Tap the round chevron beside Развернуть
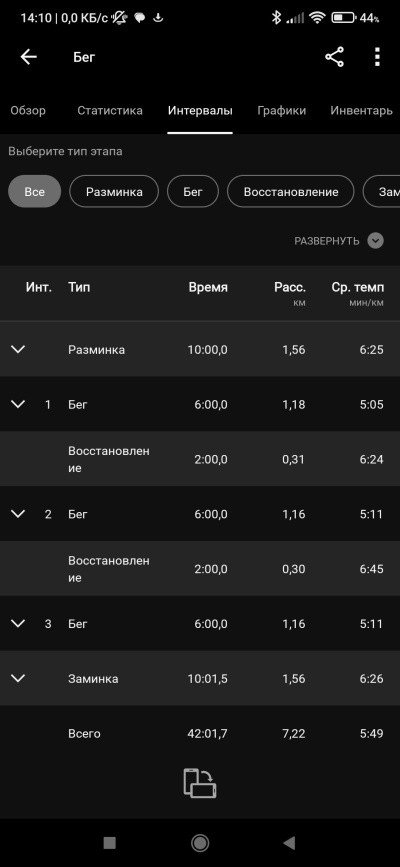Image resolution: width=400 pixels, height=867 pixels. [376, 241]
